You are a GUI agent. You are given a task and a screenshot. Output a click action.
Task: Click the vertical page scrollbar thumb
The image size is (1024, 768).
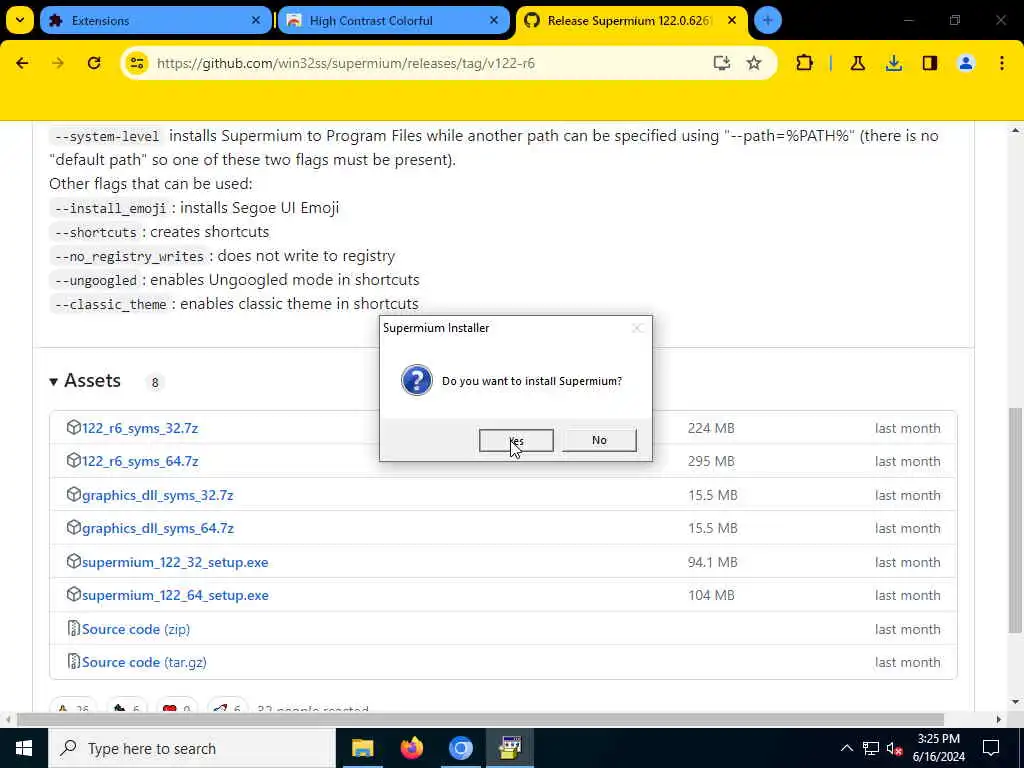point(1015,520)
